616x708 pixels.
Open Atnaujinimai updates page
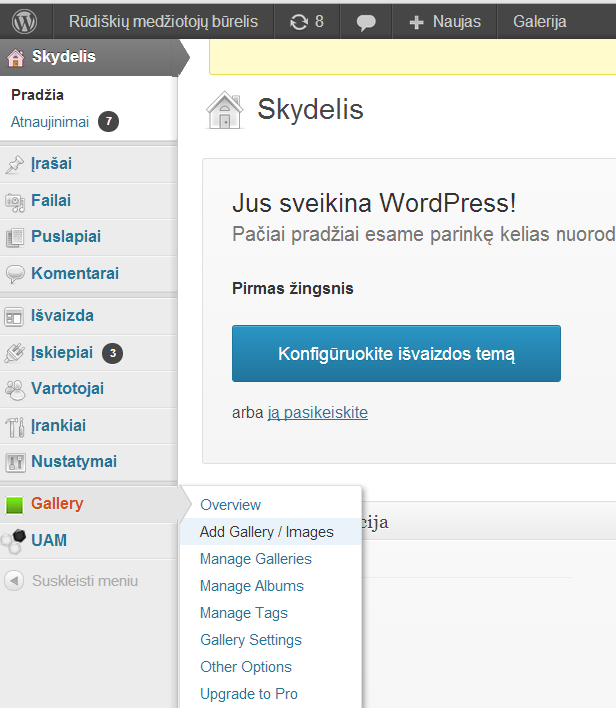pos(50,122)
